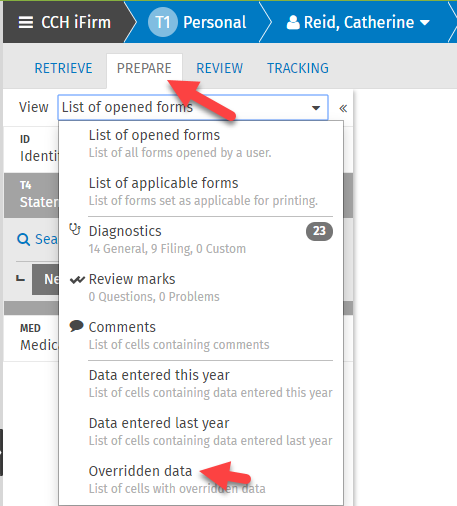Click the List of opened forms selection field

[193, 107]
